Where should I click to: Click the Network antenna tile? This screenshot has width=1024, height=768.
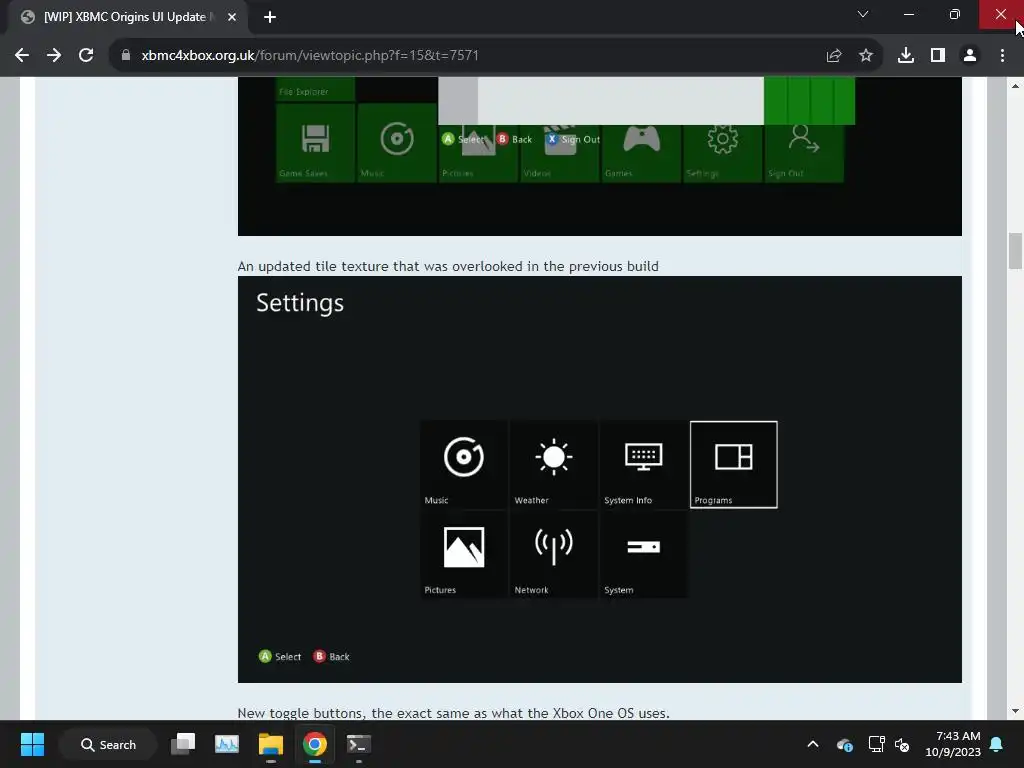[554, 554]
